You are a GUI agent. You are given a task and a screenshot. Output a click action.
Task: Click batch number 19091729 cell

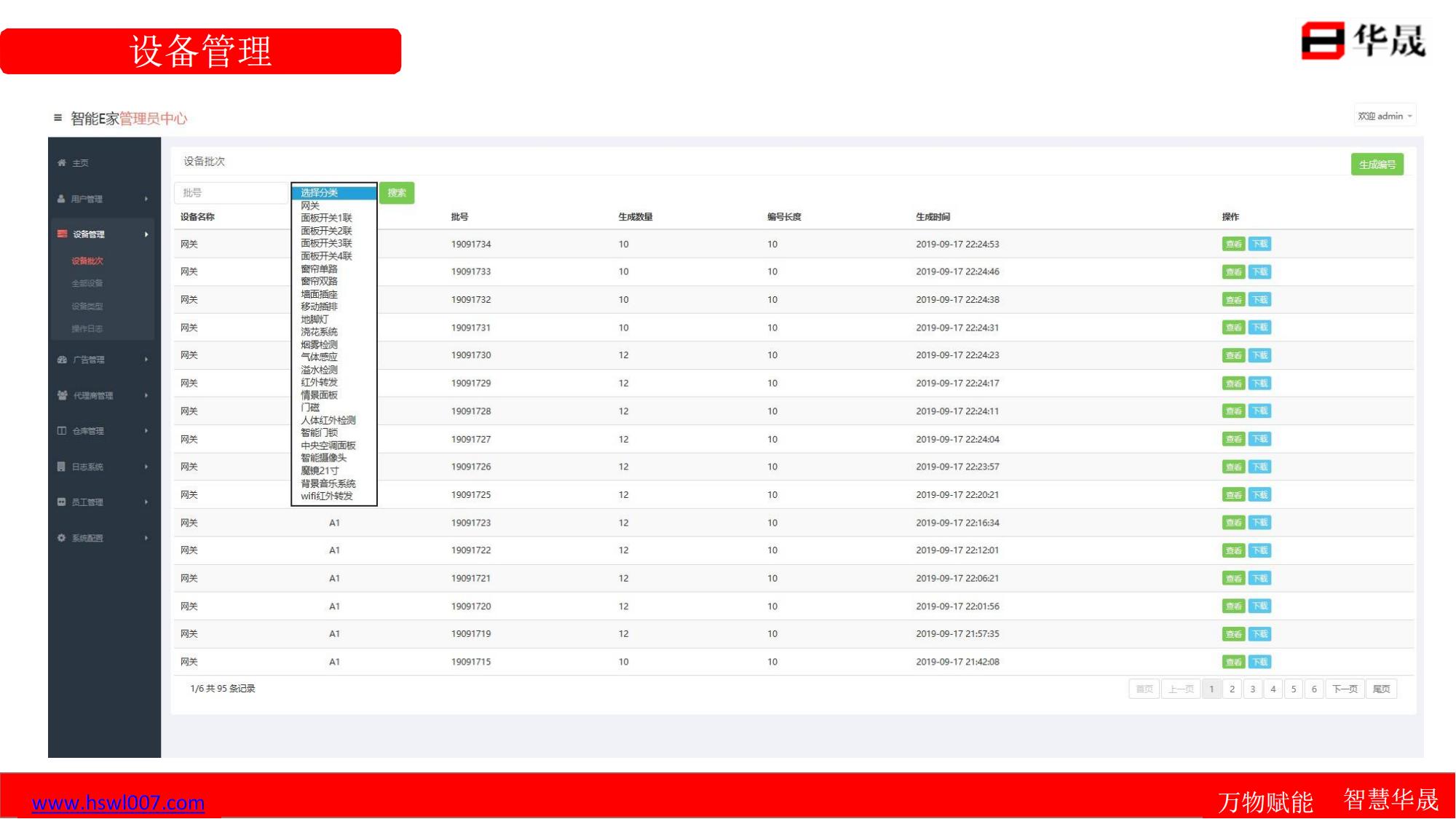(x=471, y=383)
